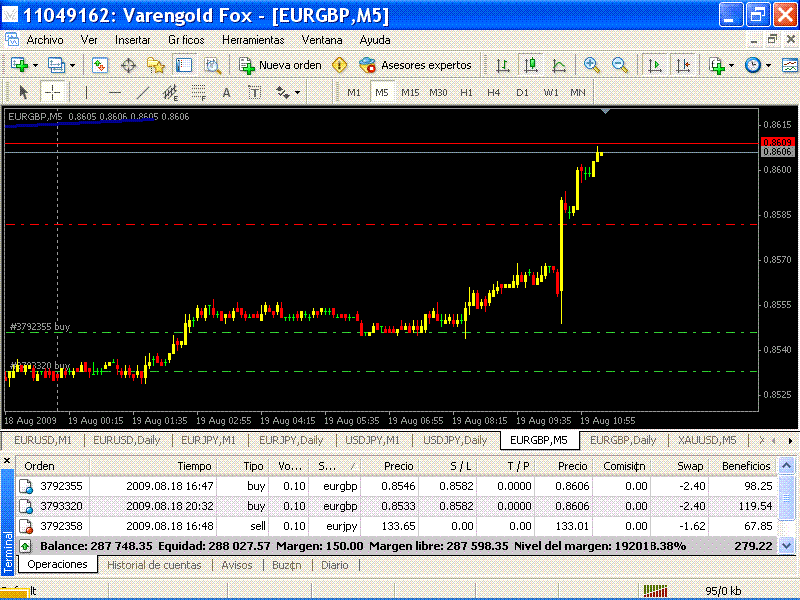Click the Zoom Out magnifier icon
Viewport: 800px width, 600px height.
click(x=619, y=65)
